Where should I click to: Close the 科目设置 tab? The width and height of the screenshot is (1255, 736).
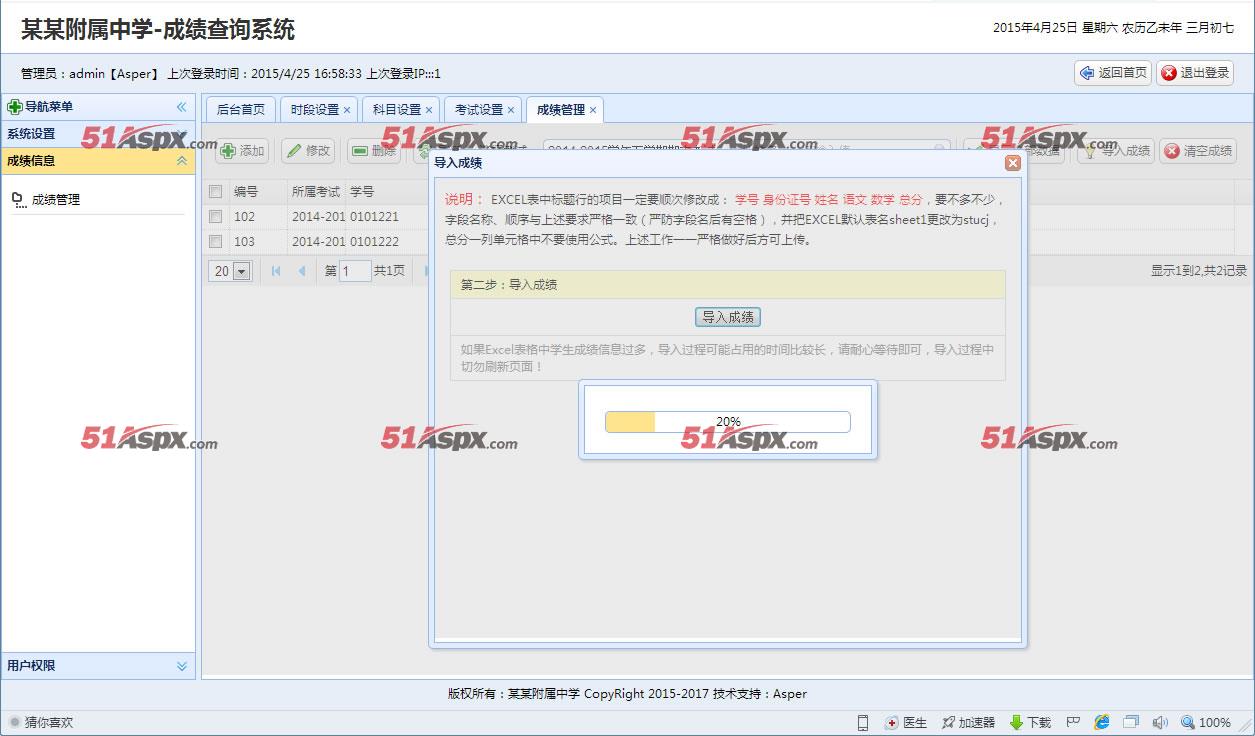coord(429,110)
